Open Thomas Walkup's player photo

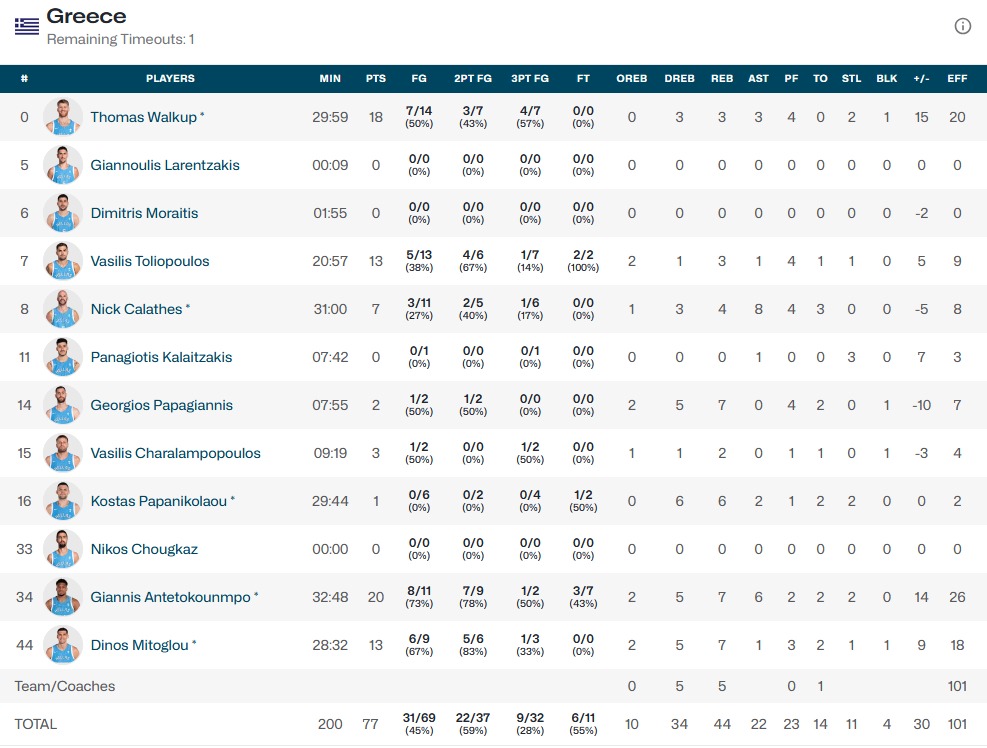[63, 117]
